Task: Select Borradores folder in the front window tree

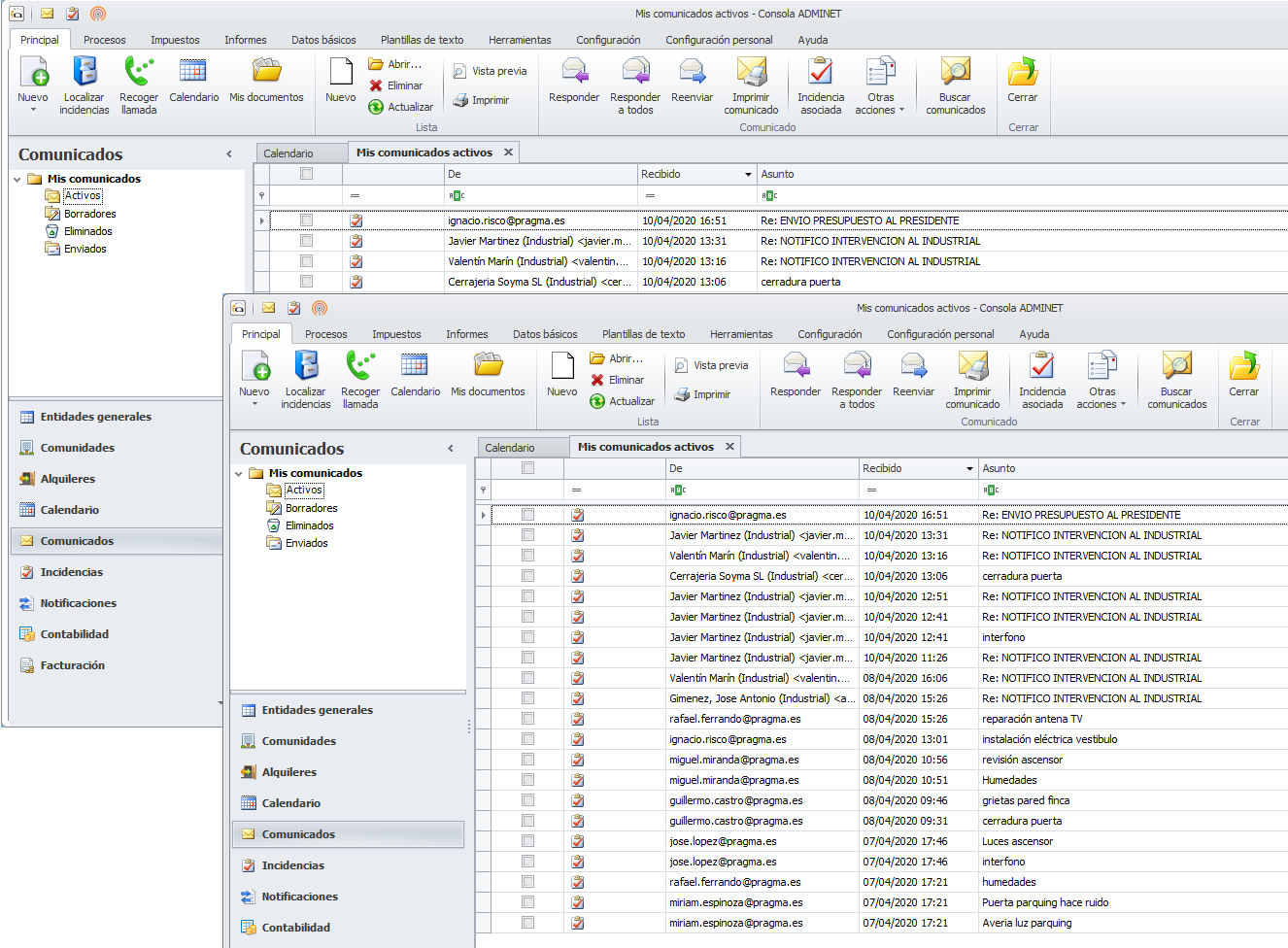Action: click(311, 508)
